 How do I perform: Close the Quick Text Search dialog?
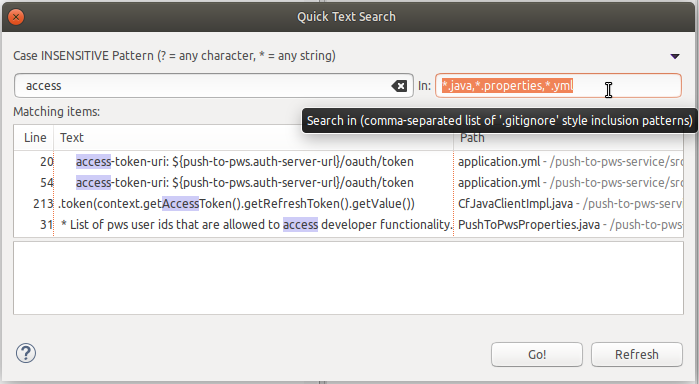[x=16, y=17]
